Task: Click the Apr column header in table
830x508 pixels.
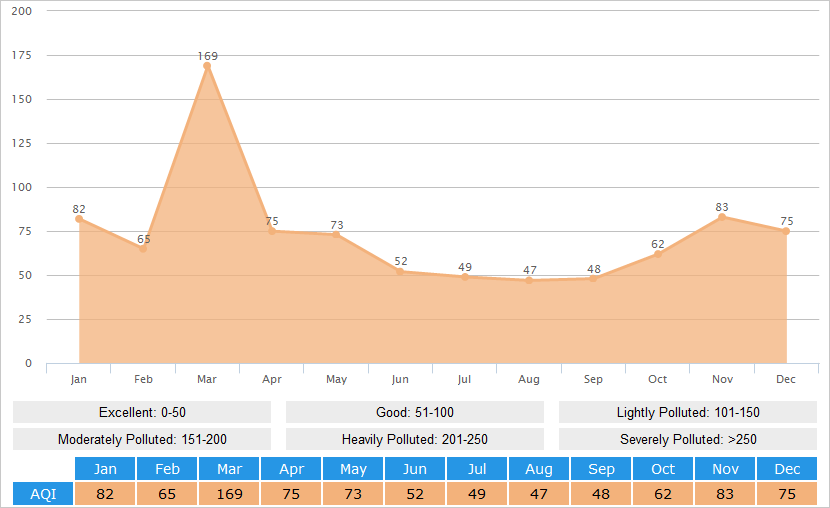Action: [x=291, y=469]
